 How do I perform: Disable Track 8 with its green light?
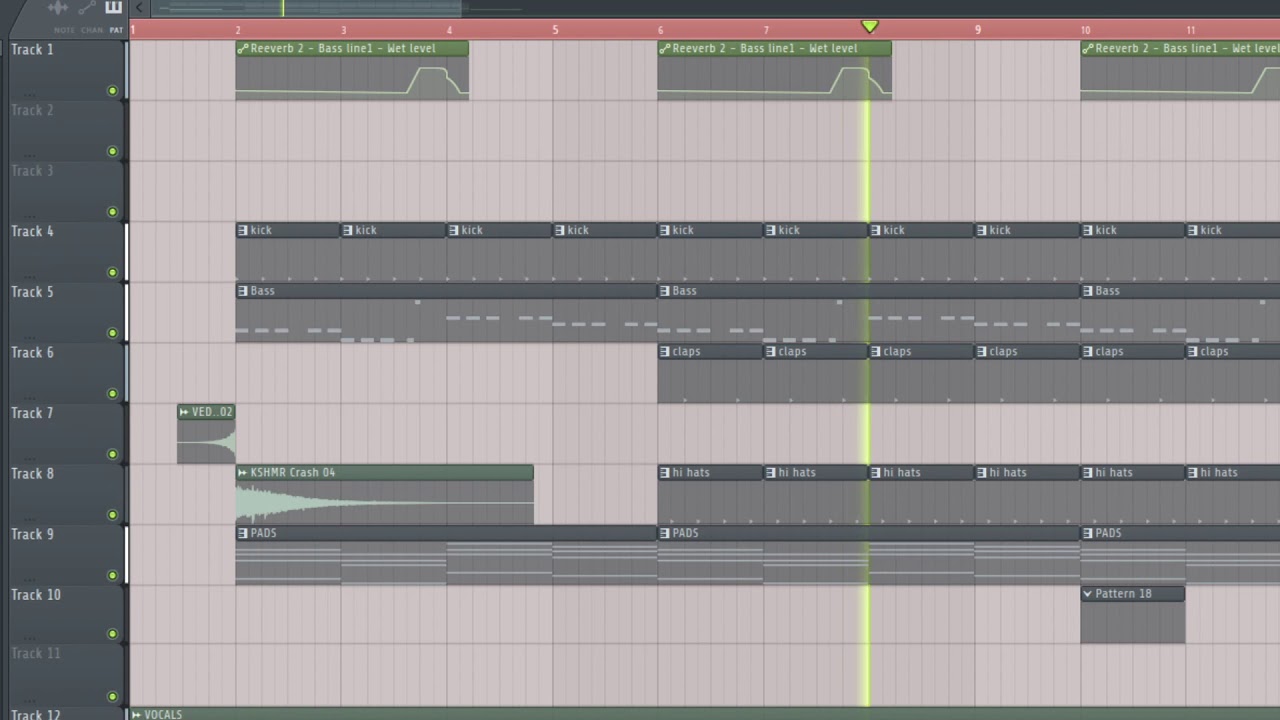(112, 515)
